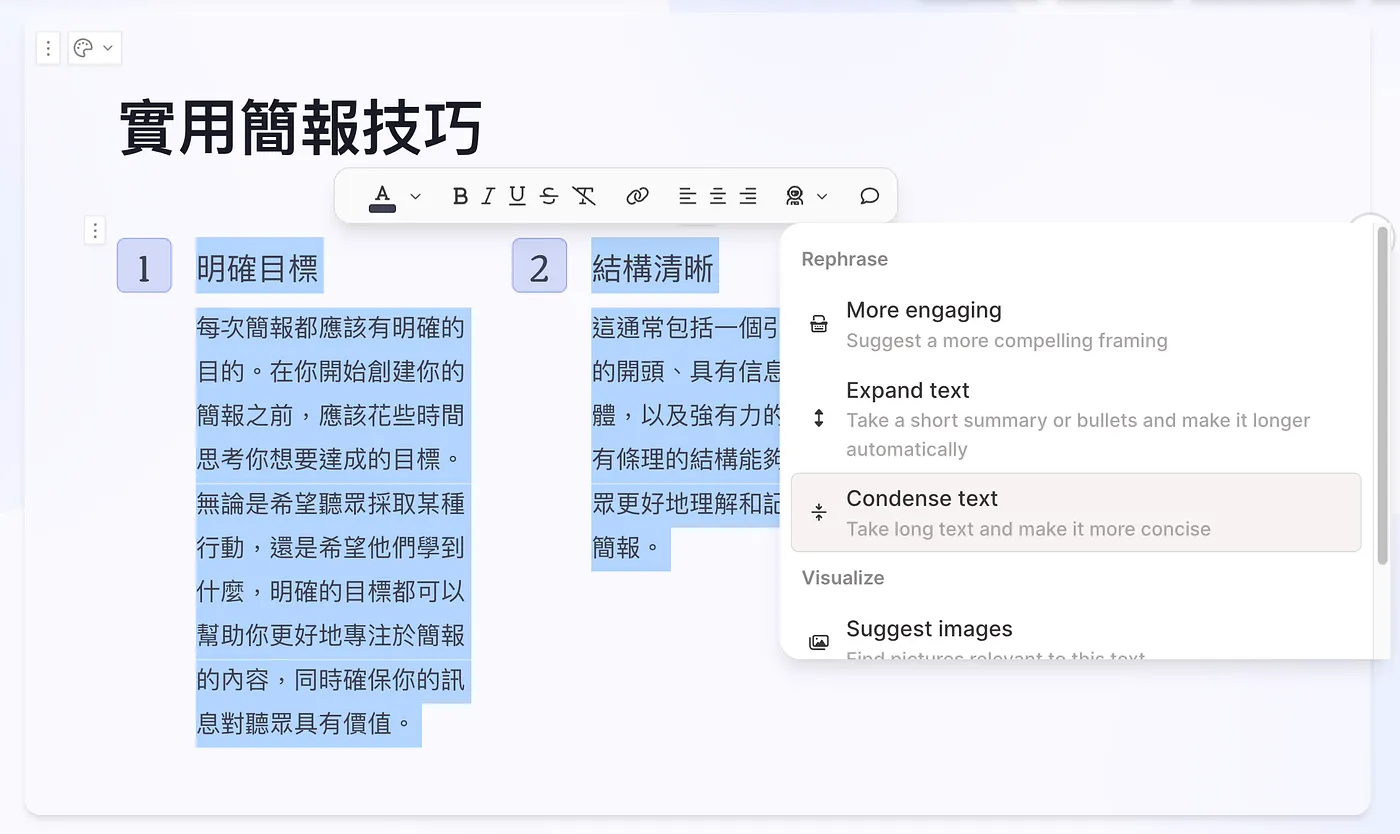
Task: Insert a link with the chain icon
Action: (x=637, y=196)
